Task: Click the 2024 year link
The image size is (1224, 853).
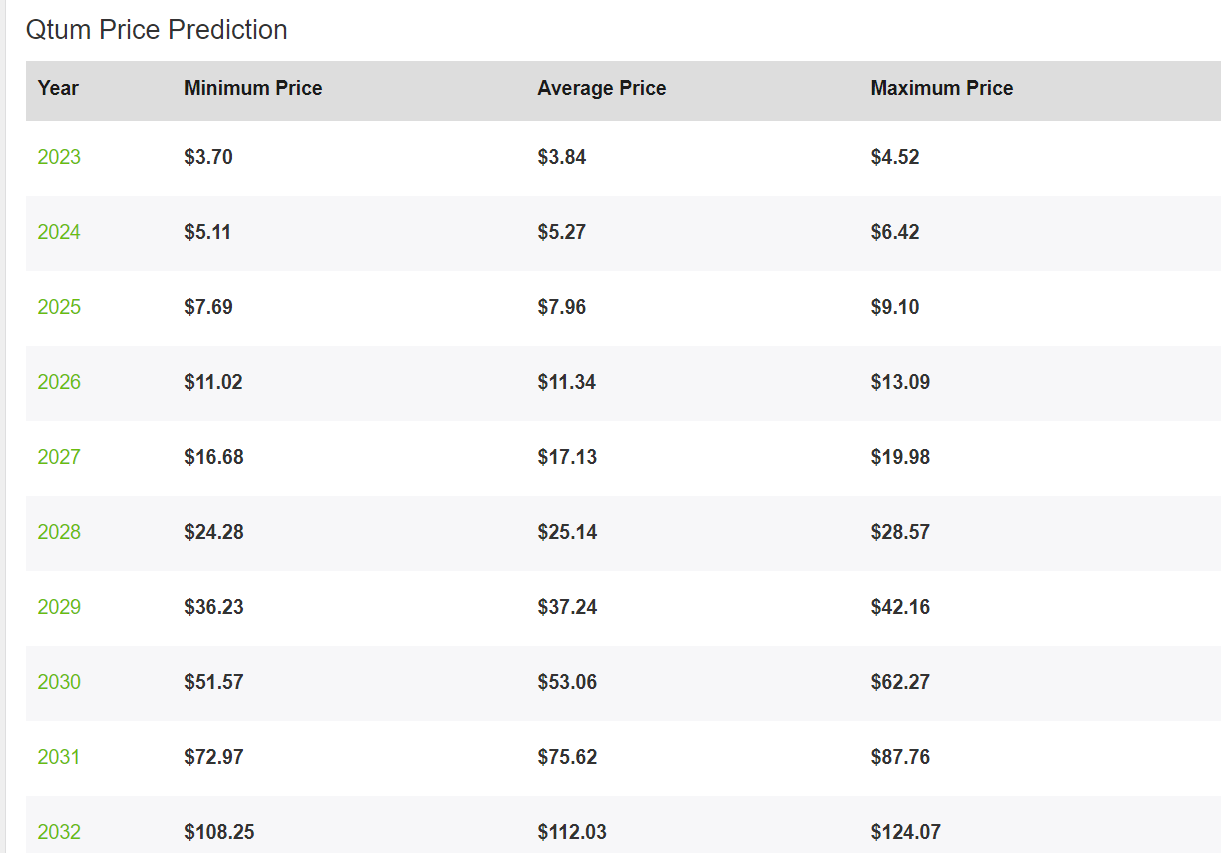Action: (x=59, y=232)
